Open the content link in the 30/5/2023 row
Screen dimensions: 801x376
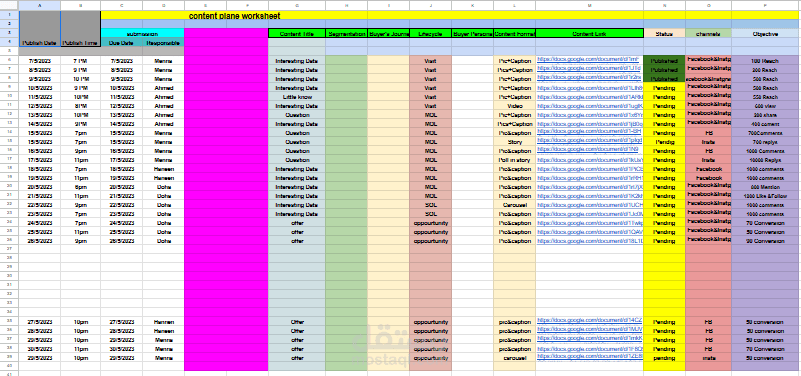pos(590,348)
